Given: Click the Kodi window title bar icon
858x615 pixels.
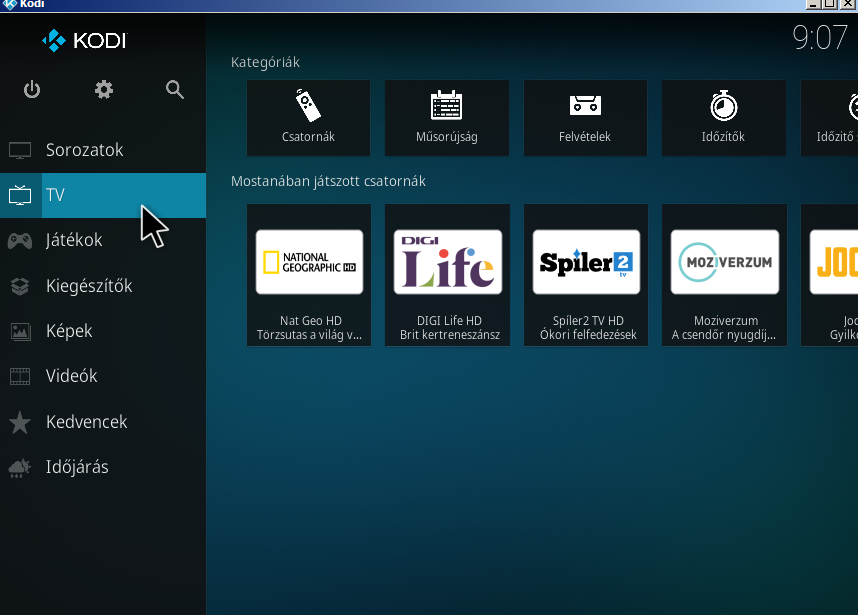Looking at the screenshot, I should pyautogui.click(x=10, y=4).
